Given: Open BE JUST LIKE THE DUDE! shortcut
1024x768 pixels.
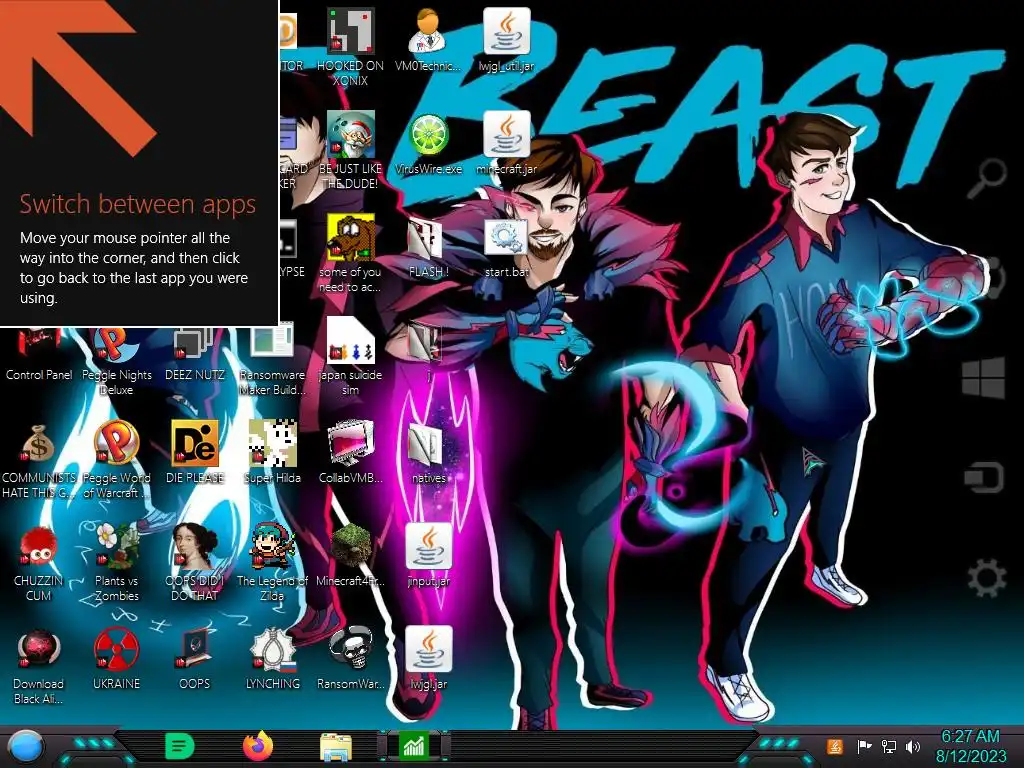Looking at the screenshot, I should pyautogui.click(x=351, y=135).
